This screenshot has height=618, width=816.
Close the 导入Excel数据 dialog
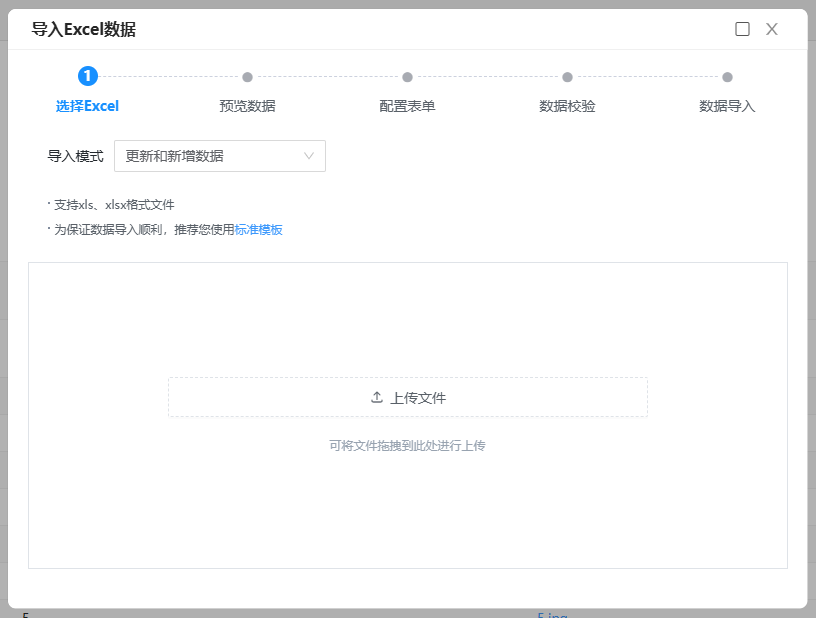click(772, 29)
